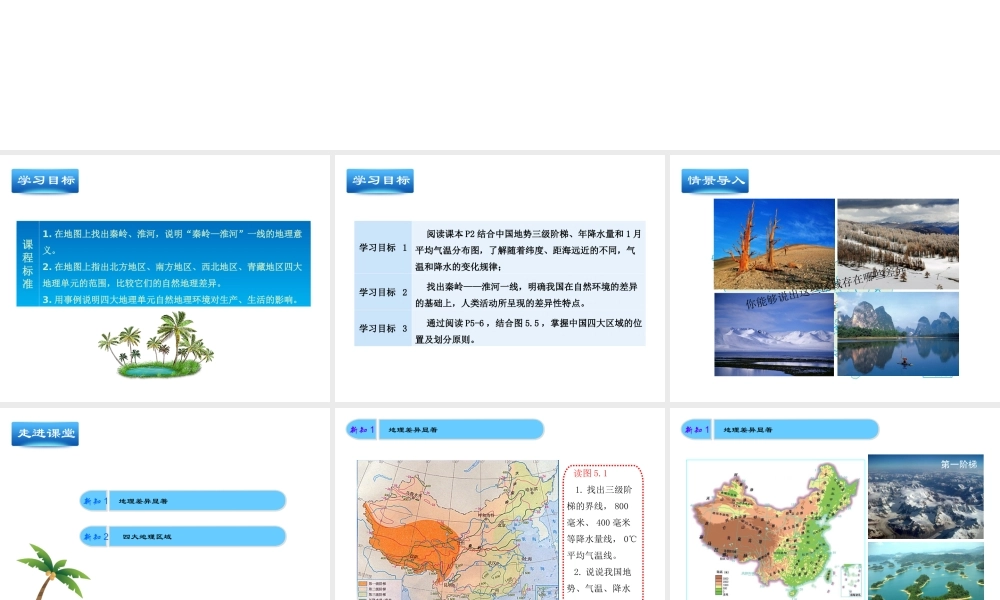Click the 读图5.1 dashed text box

click(603, 530)
